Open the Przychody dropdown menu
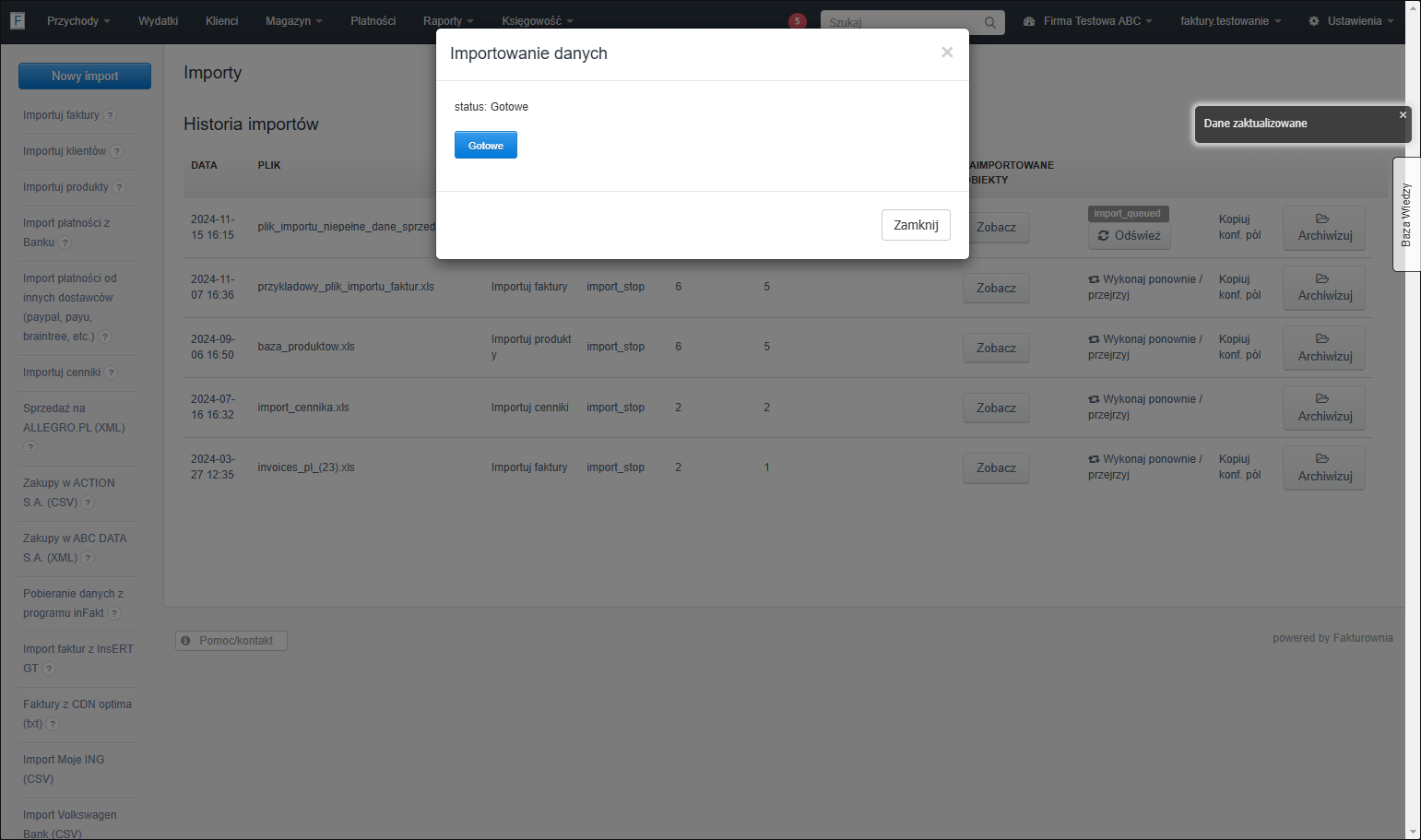 click(78, 21)
